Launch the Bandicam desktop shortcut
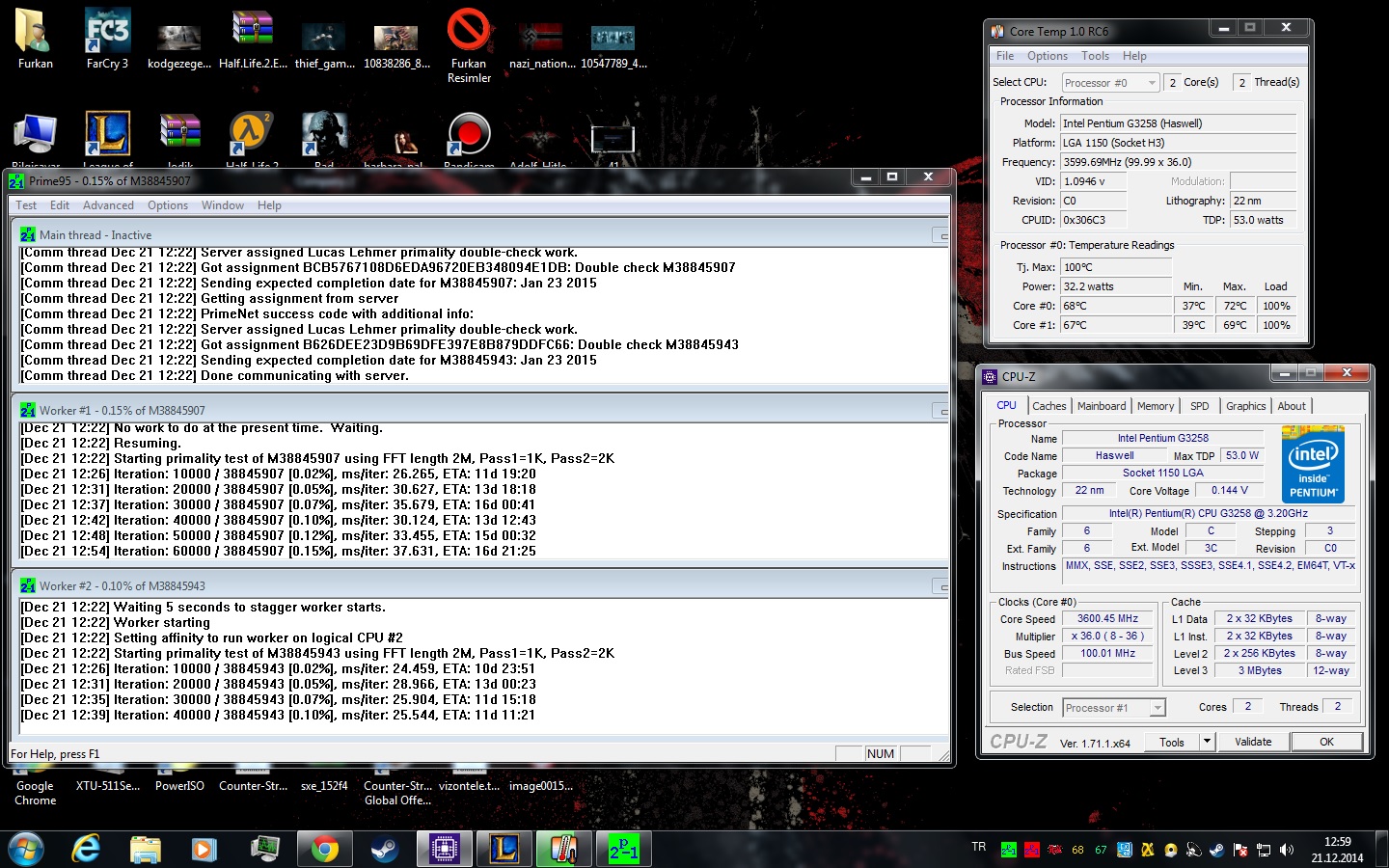 pos(469,135)
